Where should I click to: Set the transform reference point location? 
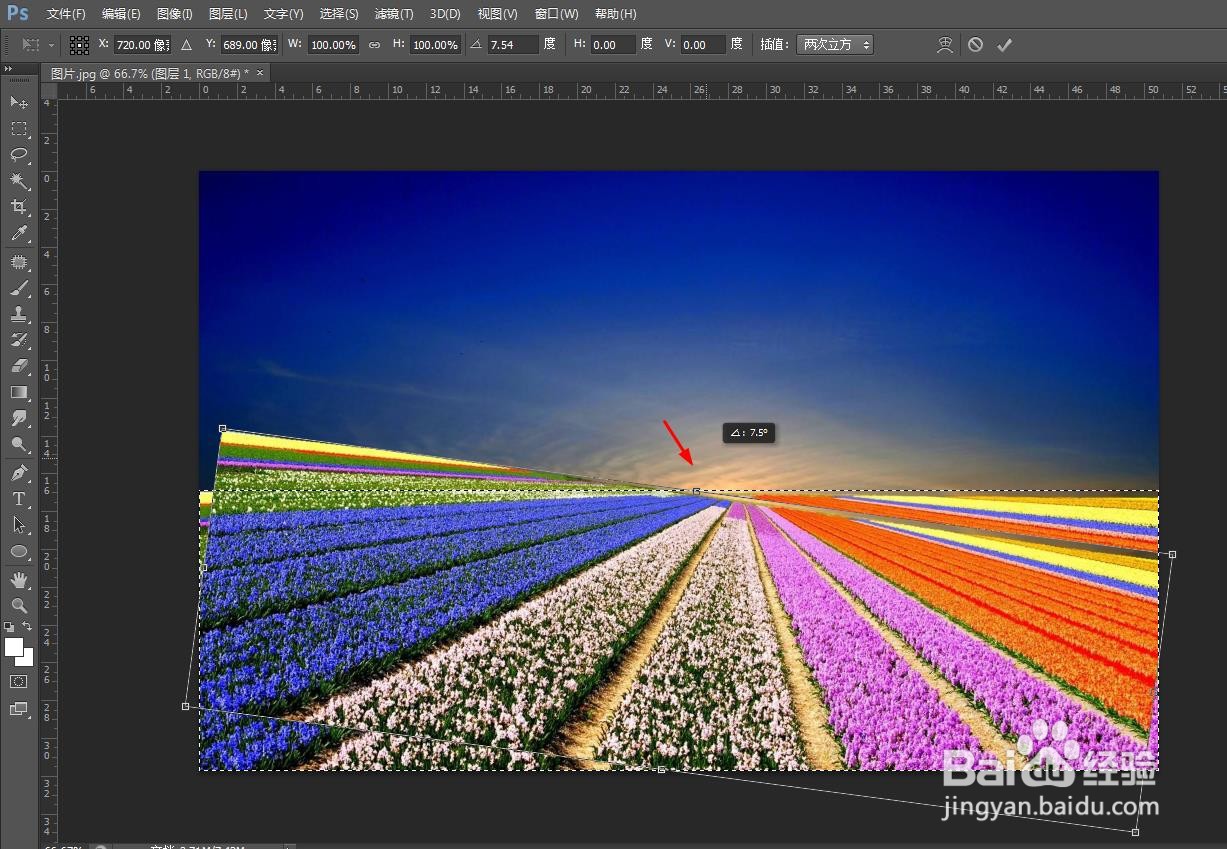click(x=79, y=45)
